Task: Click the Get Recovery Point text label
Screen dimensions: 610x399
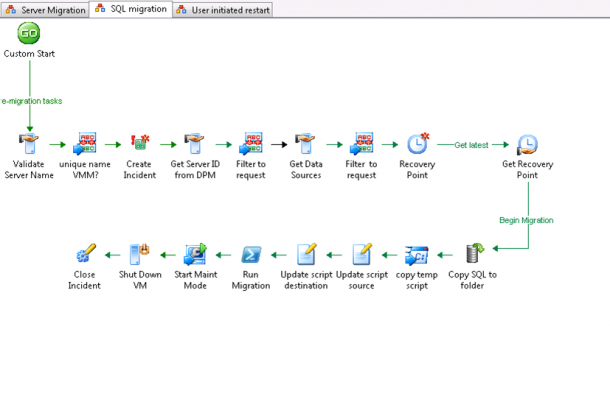Action: click(527, 170)
